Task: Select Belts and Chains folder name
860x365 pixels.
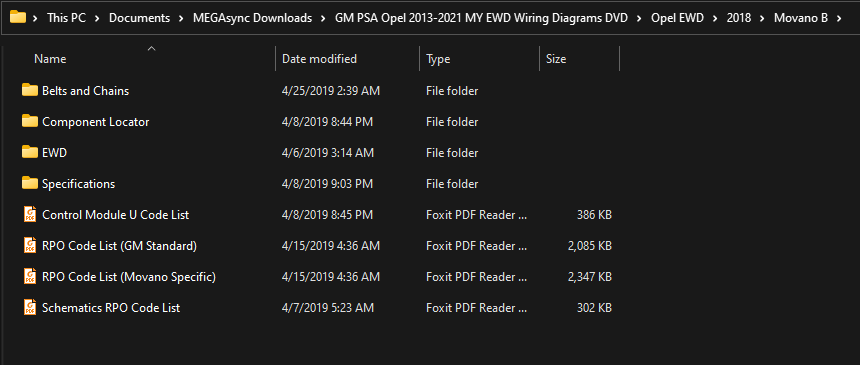Action: [86, 91]
